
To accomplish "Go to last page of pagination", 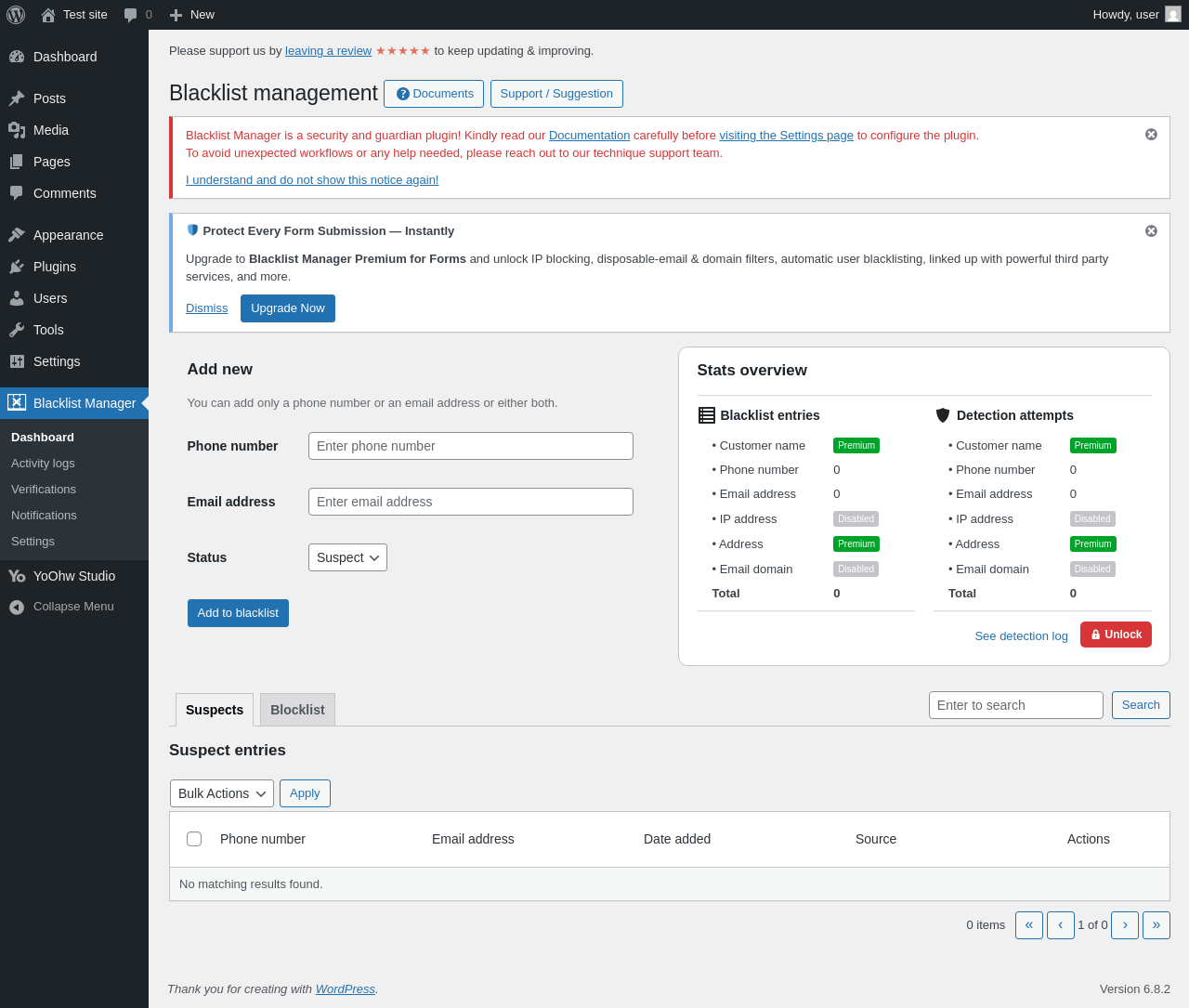I will pos(1156,925).
